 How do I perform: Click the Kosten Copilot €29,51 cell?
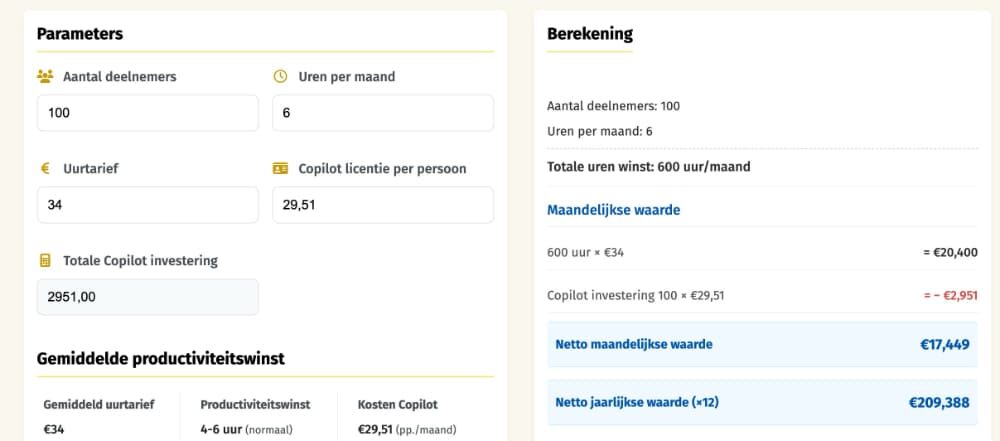point(416,417)
